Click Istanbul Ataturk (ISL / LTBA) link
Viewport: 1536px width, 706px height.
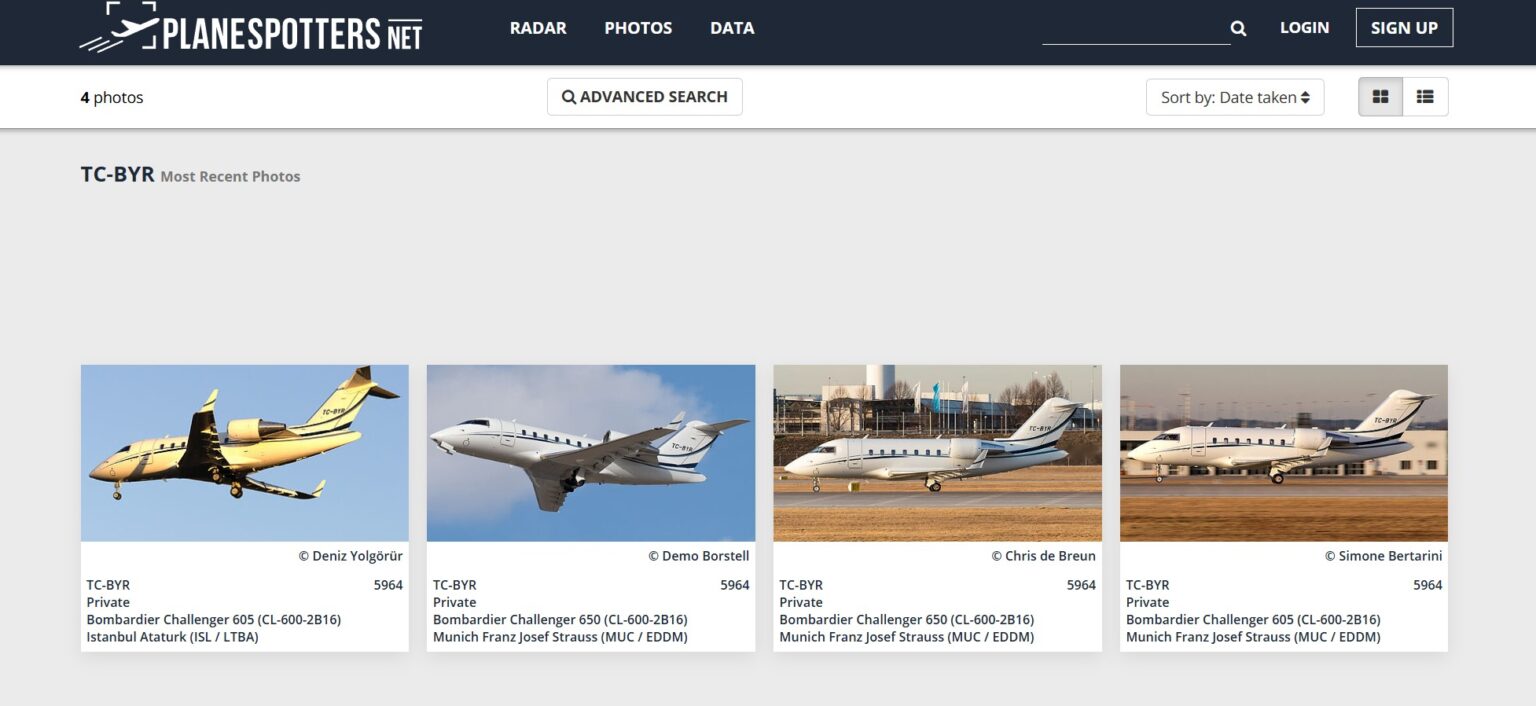point(172,637)
